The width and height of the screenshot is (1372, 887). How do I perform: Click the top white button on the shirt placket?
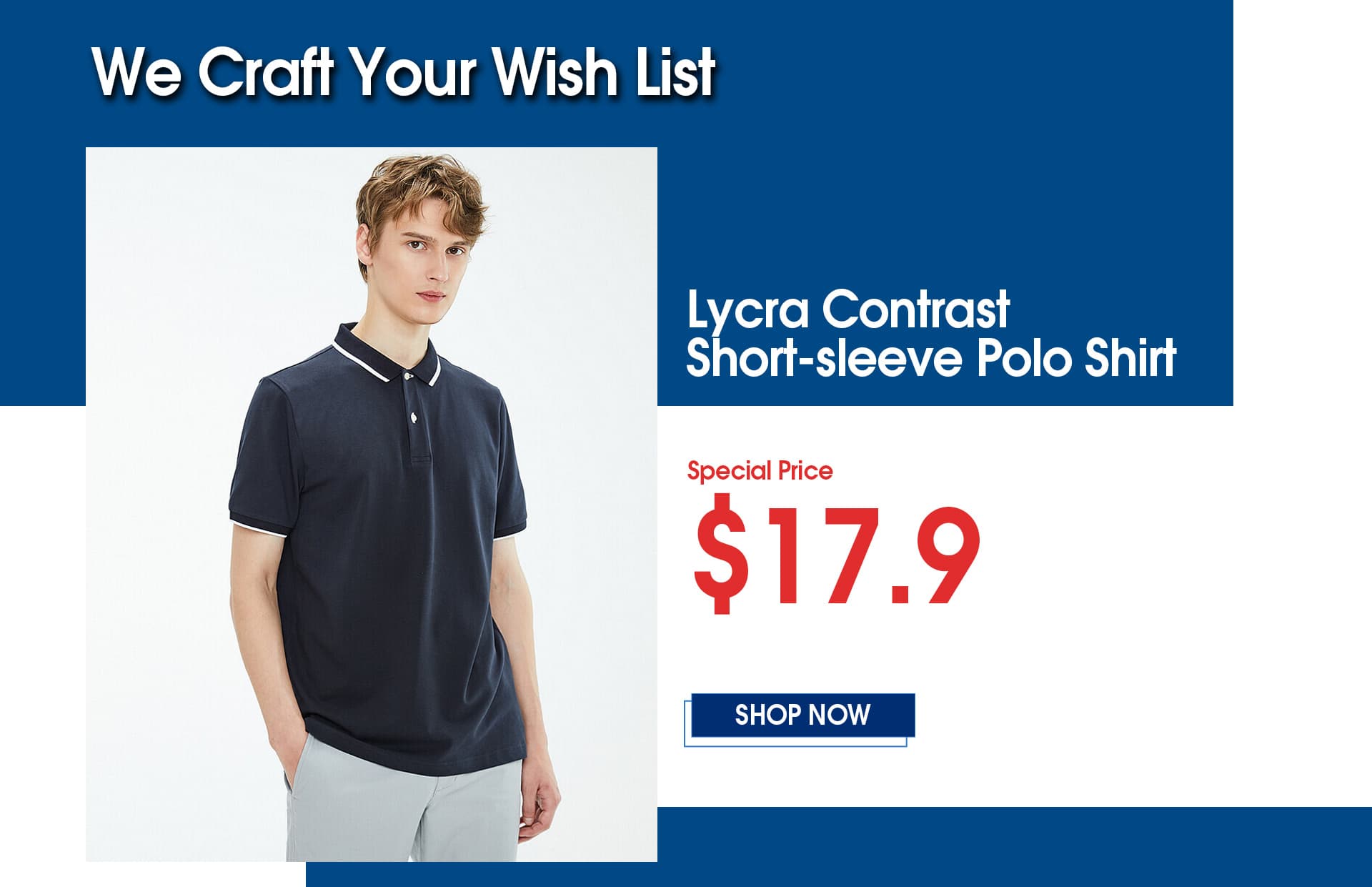(x=407, y=375)
